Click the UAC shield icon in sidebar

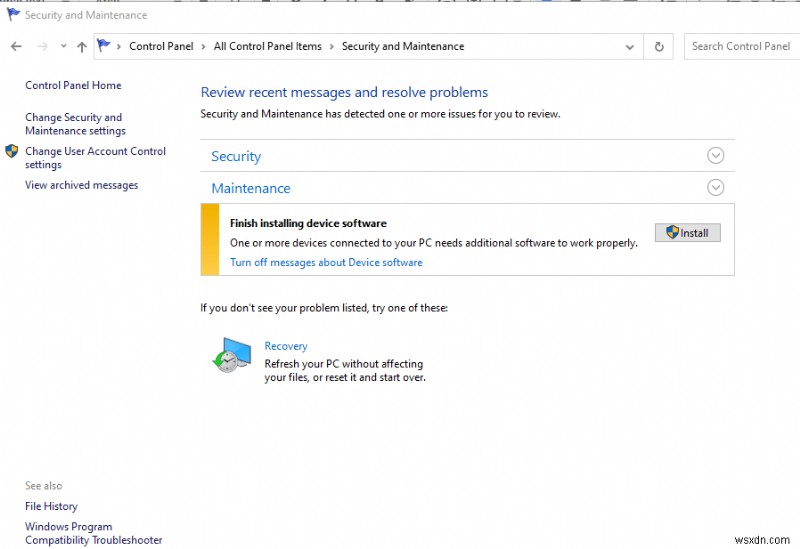11,151
